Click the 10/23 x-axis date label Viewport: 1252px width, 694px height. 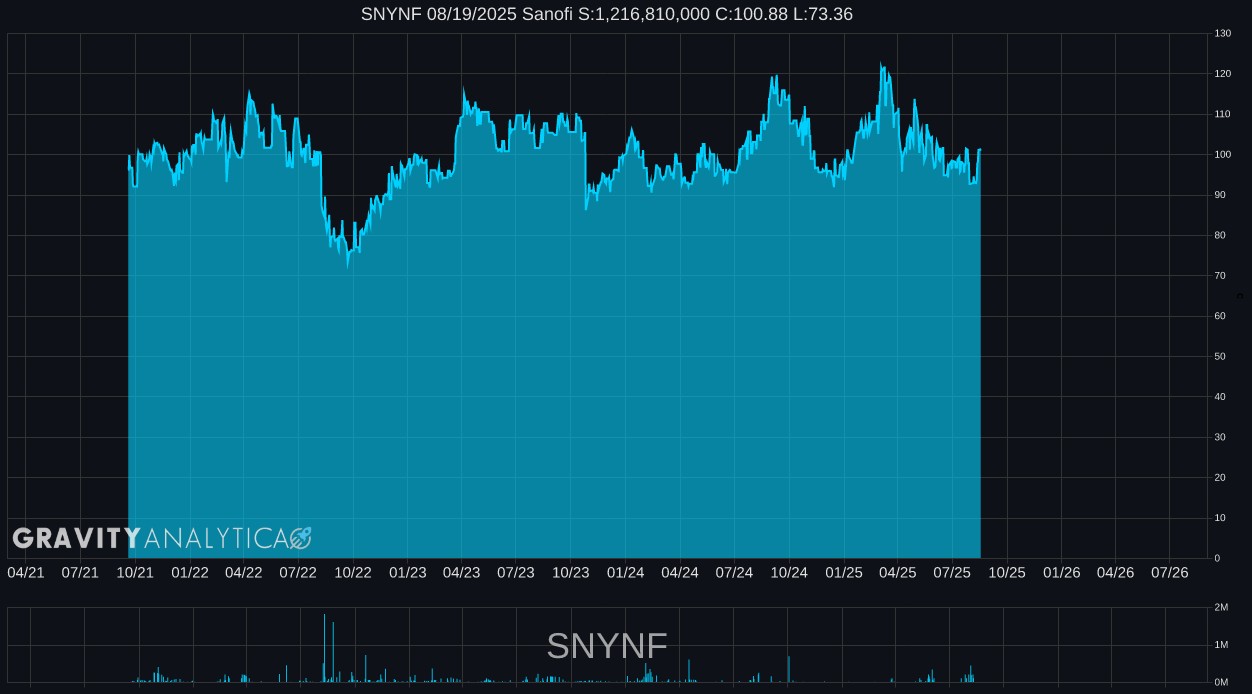[x=571, y=572]
